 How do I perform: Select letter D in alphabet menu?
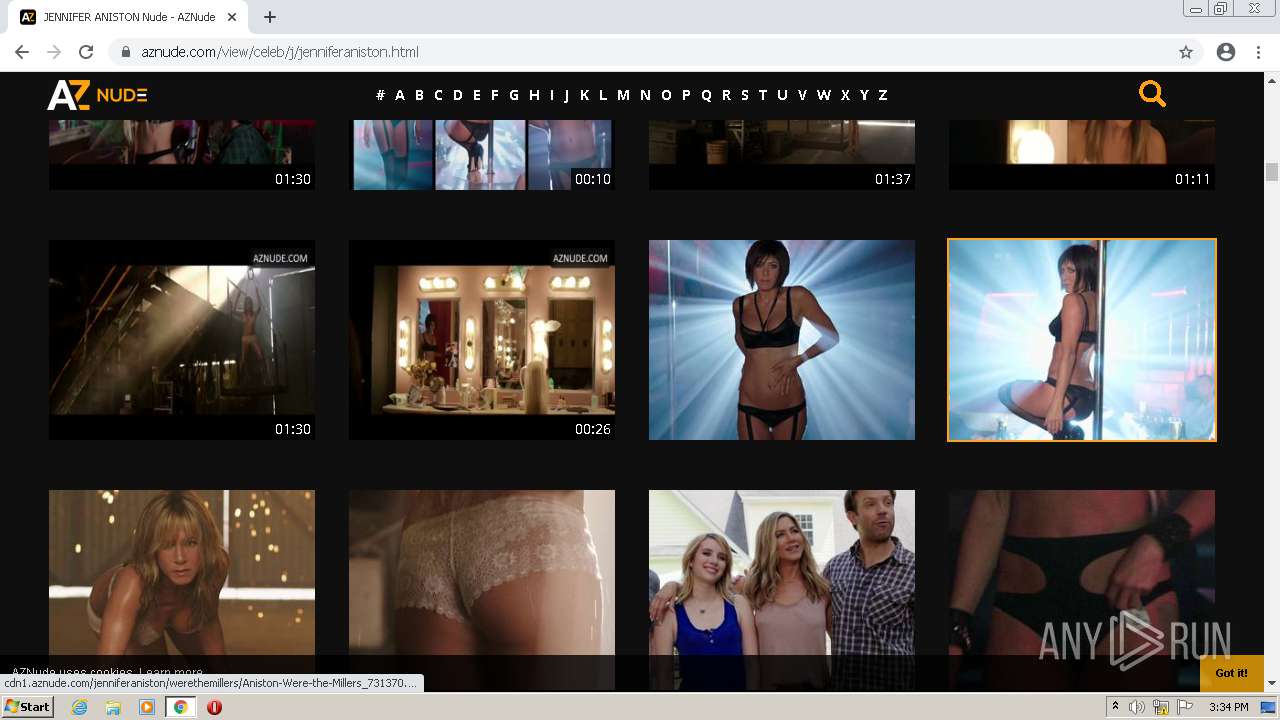[x=458, y=95]
